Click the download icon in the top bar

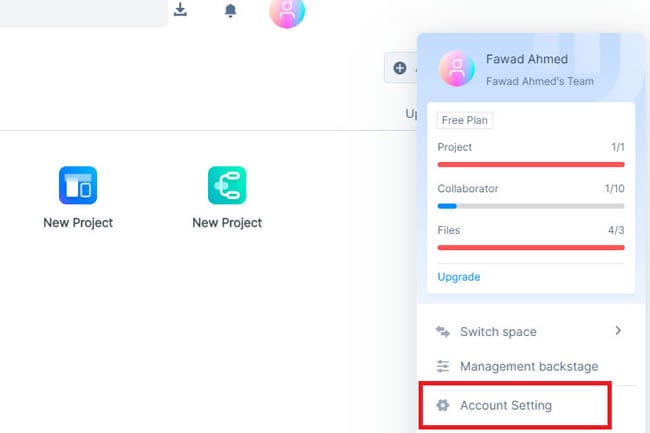point(180,10)
